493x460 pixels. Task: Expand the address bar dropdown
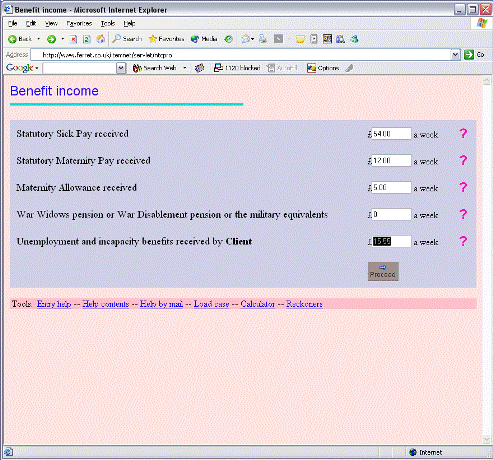pyautogui.click(x=456, y=55)
